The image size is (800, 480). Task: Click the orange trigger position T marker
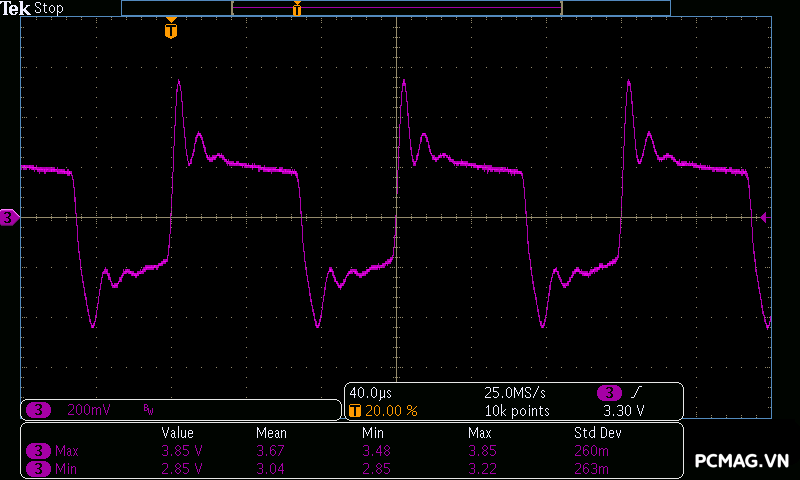click(171, 30)
